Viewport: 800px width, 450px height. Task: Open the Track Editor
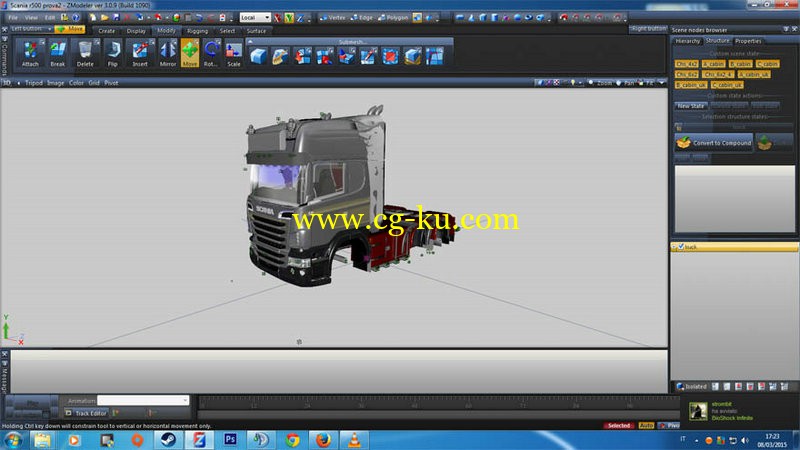pos(86,413)
